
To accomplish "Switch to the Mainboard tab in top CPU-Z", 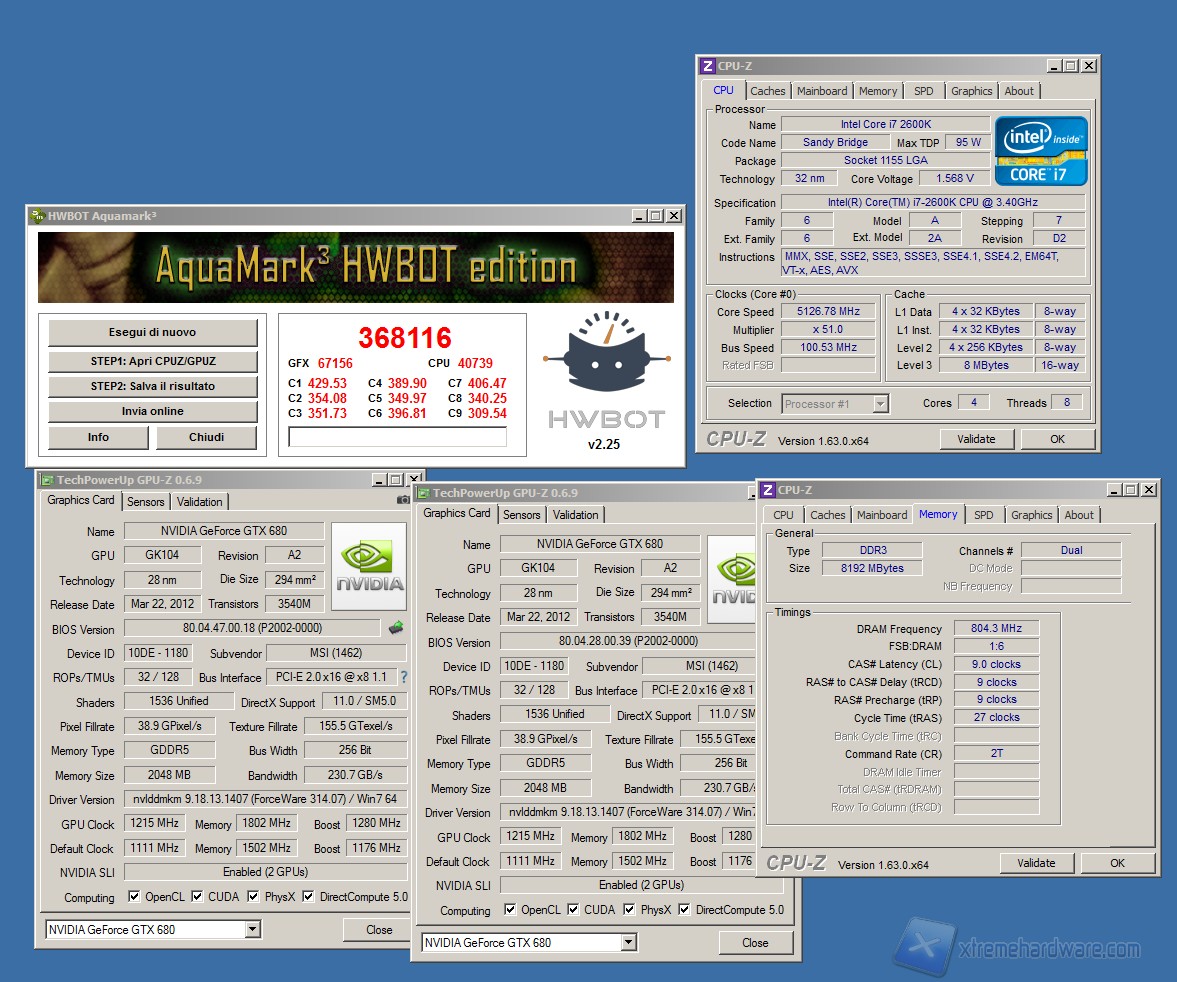I will (x=822, y=91).
